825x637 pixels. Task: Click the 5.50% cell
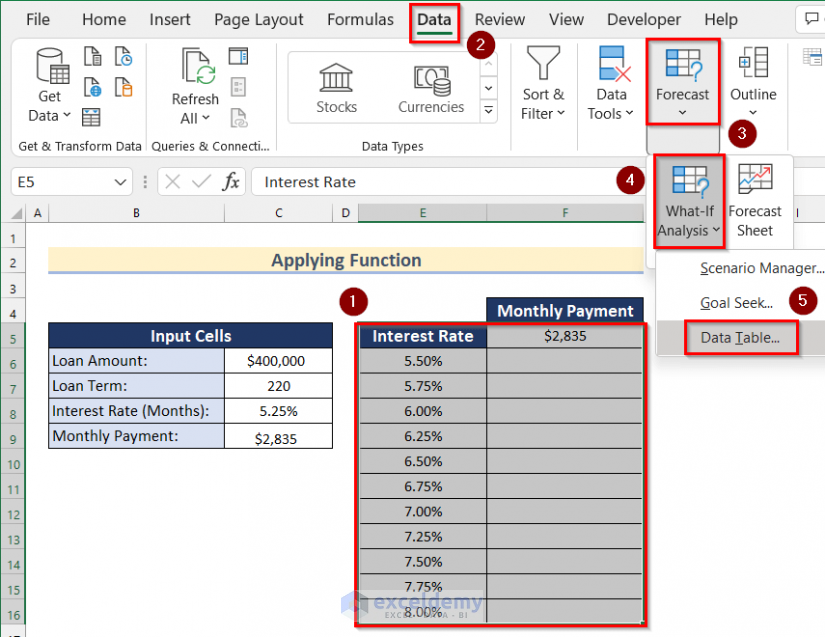coord(422,361)
